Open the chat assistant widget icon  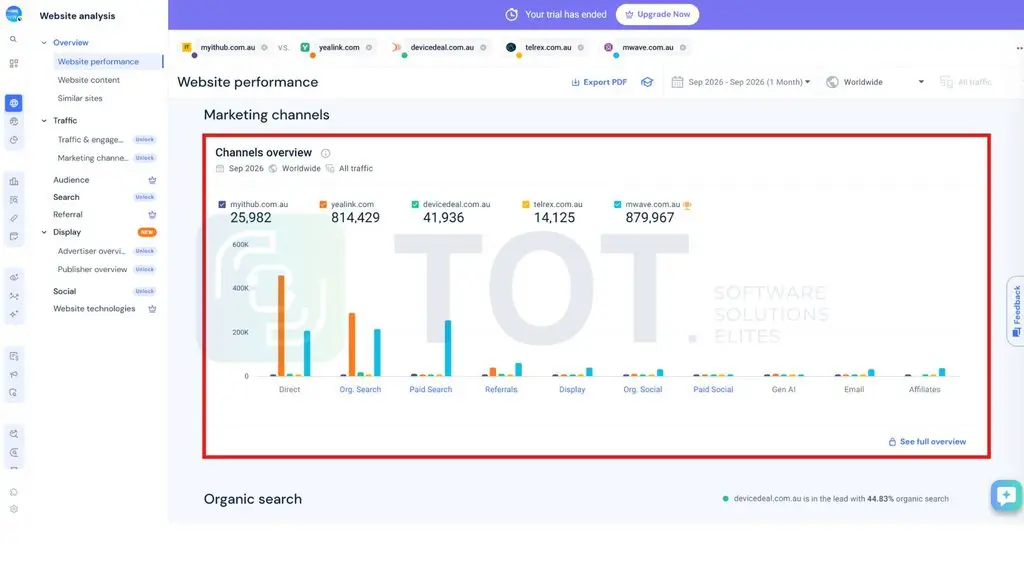[1006, 495]
